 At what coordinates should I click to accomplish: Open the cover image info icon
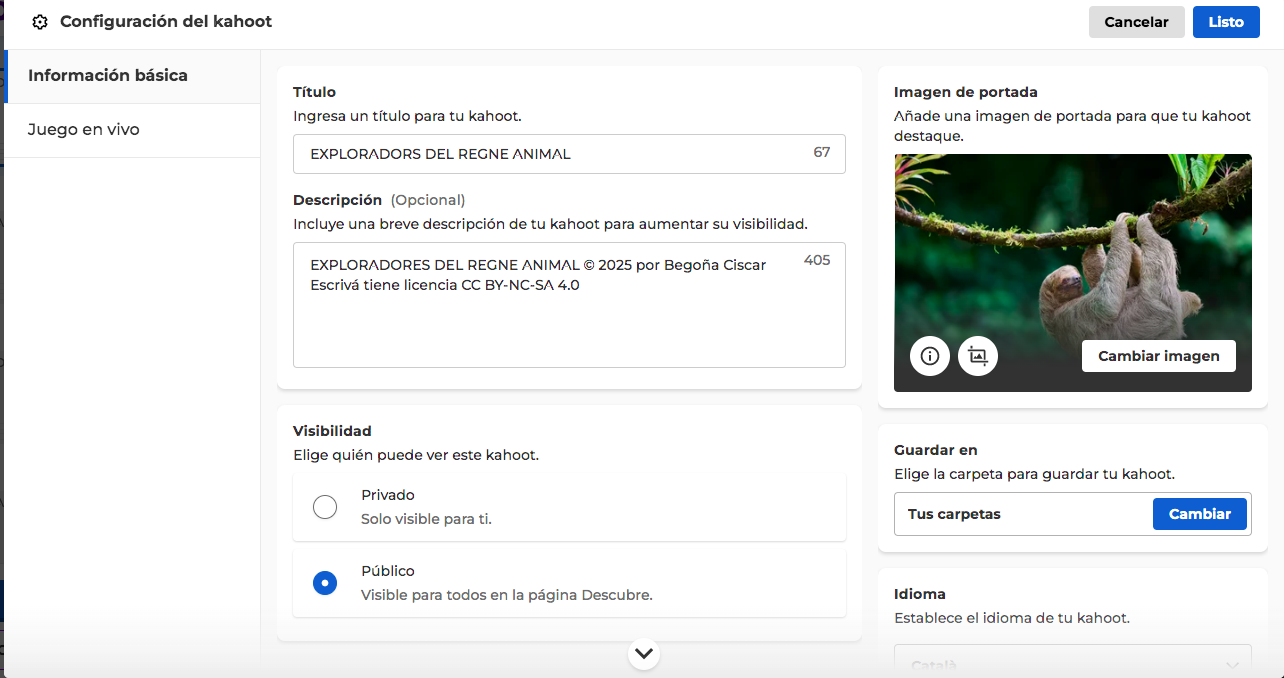(x=930, y=356)
